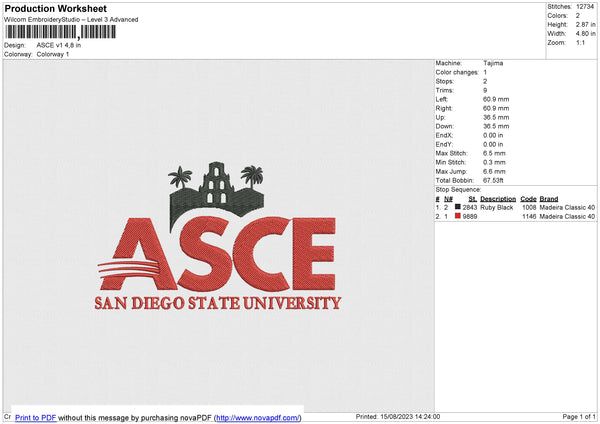Image resolution: width=600 pixels, height=424 pixels.
Task: Click the red thread color swatch
Action: point(457,216)
